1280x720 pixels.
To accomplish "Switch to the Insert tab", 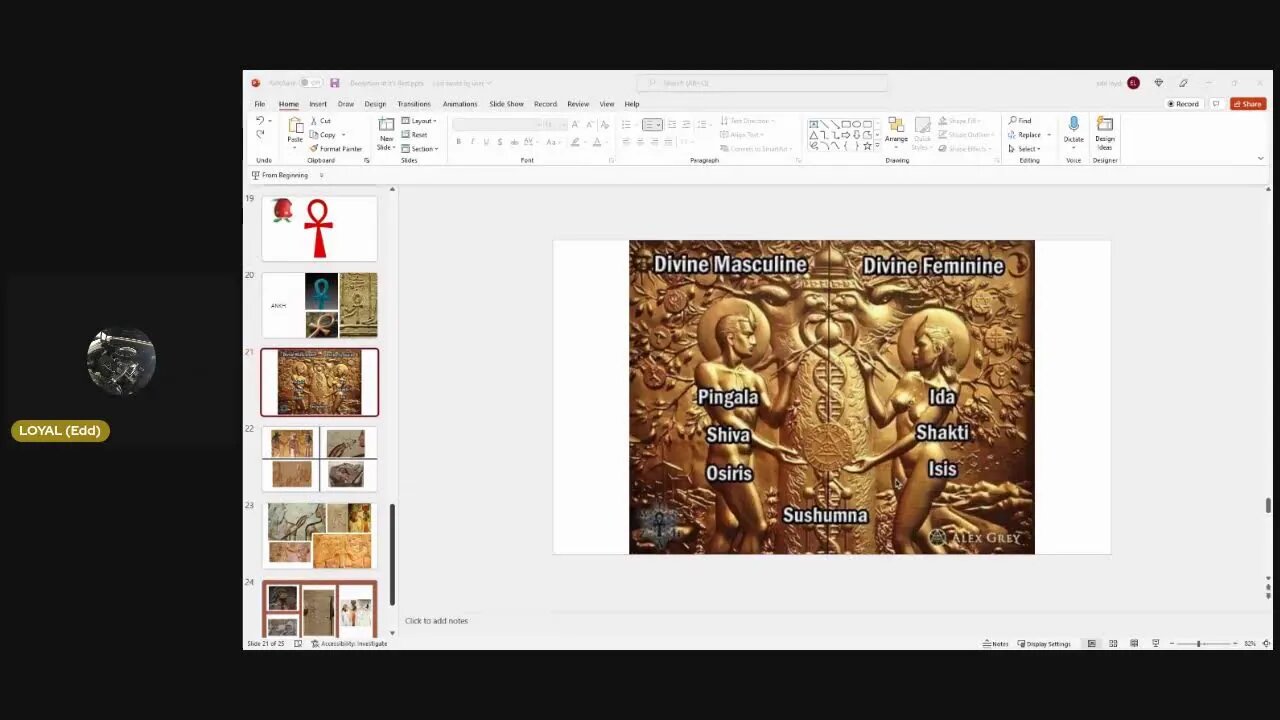I will (x=318, y=104).
